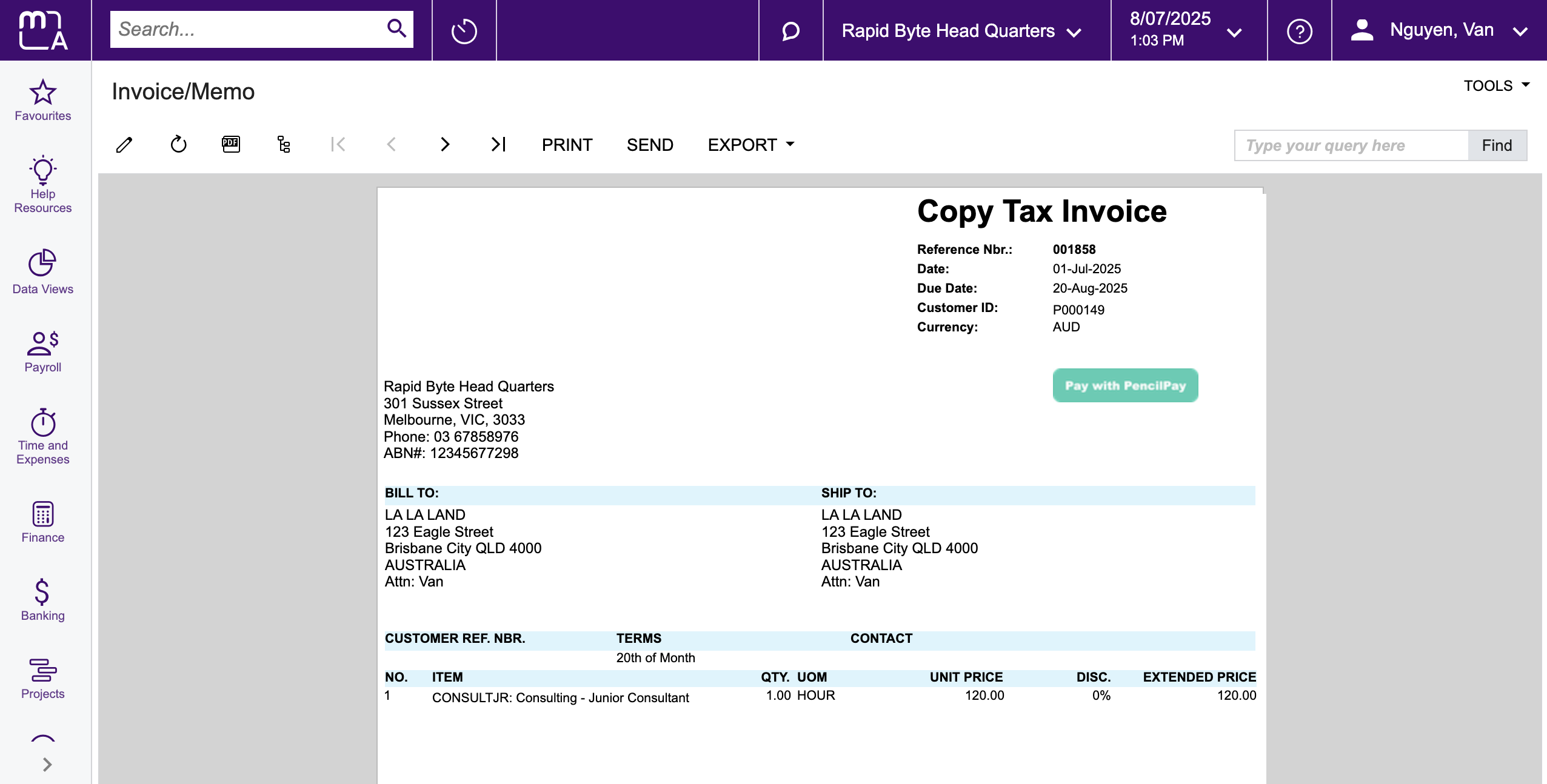
Task: Open the chat messages icon
Action: tap(790, 31)
